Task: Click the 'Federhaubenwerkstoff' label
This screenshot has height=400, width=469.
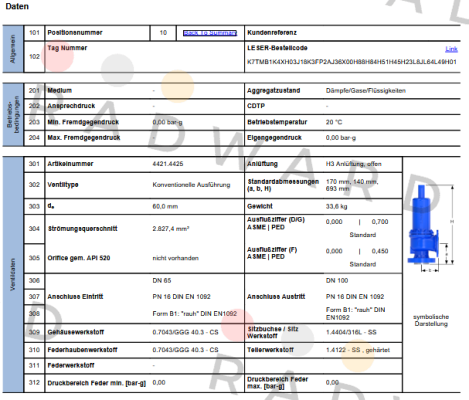Action: pyautogui.click(x=82, y=350)
